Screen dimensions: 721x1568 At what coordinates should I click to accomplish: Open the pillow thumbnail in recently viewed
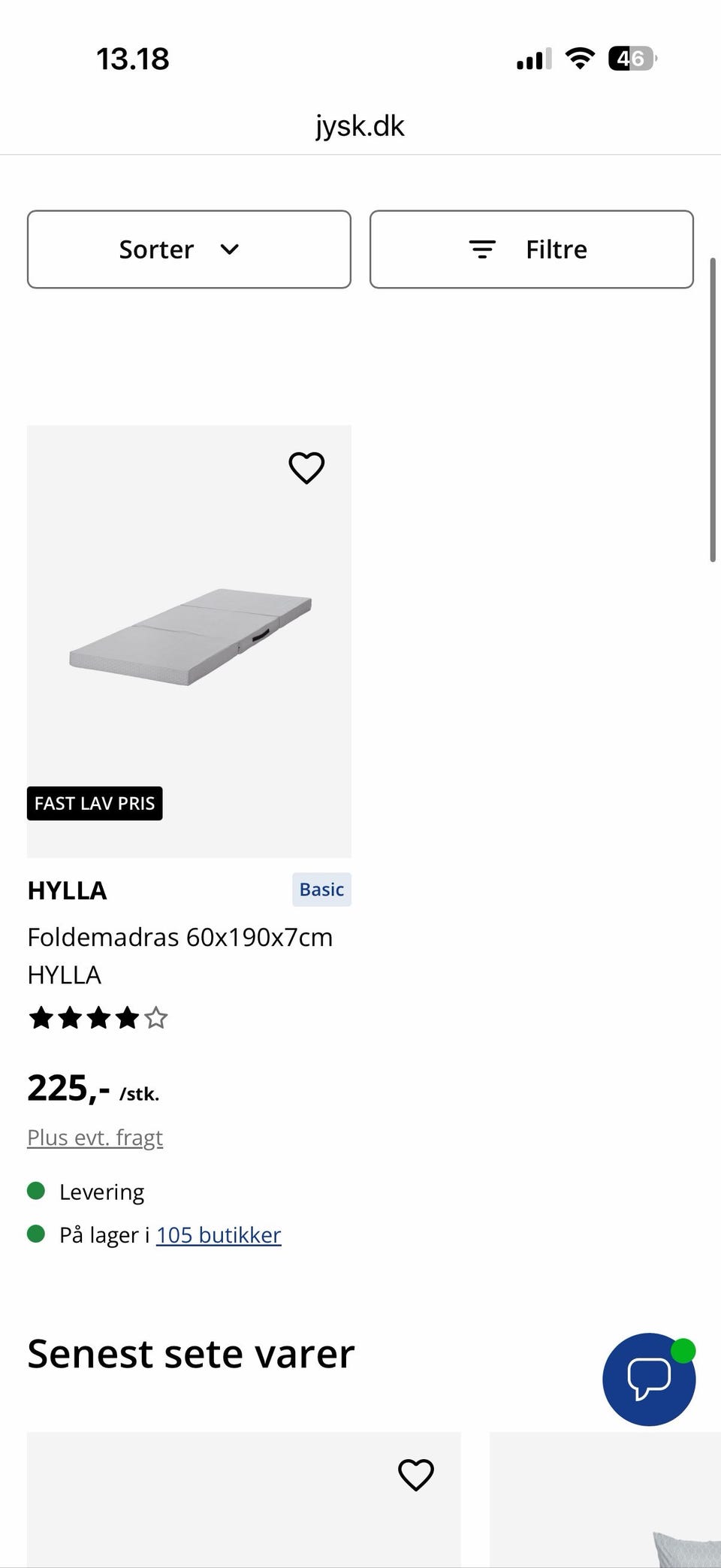pyautogui.click(x=605, y=1500)
